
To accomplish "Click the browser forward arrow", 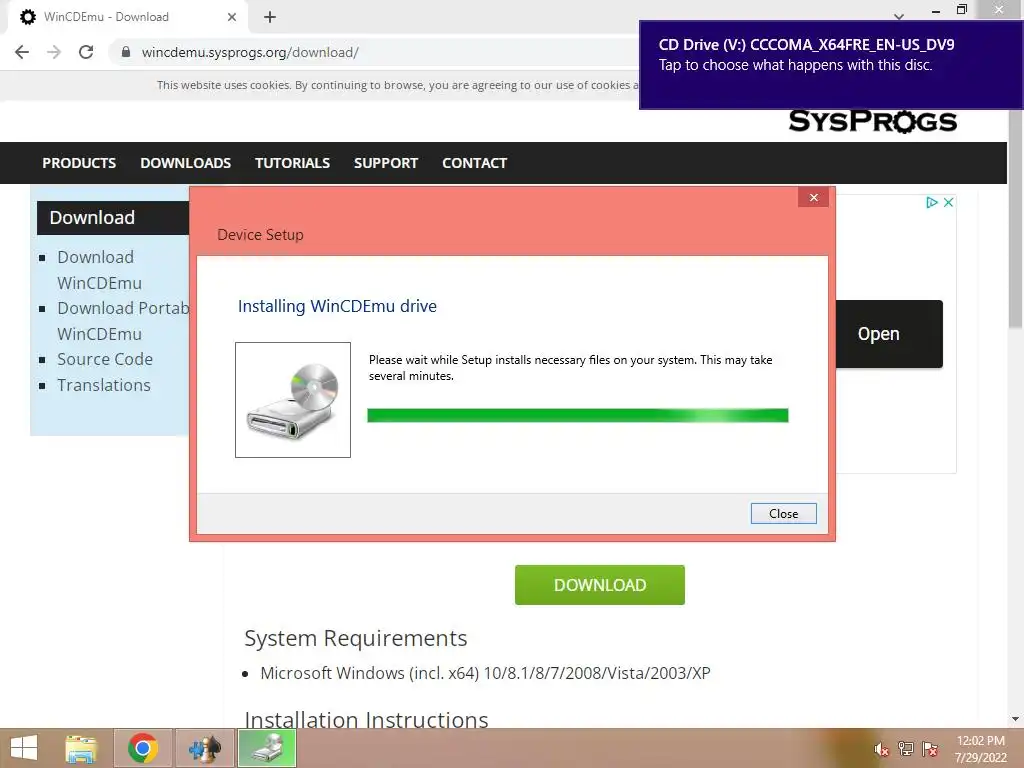I will click(54, 52).
